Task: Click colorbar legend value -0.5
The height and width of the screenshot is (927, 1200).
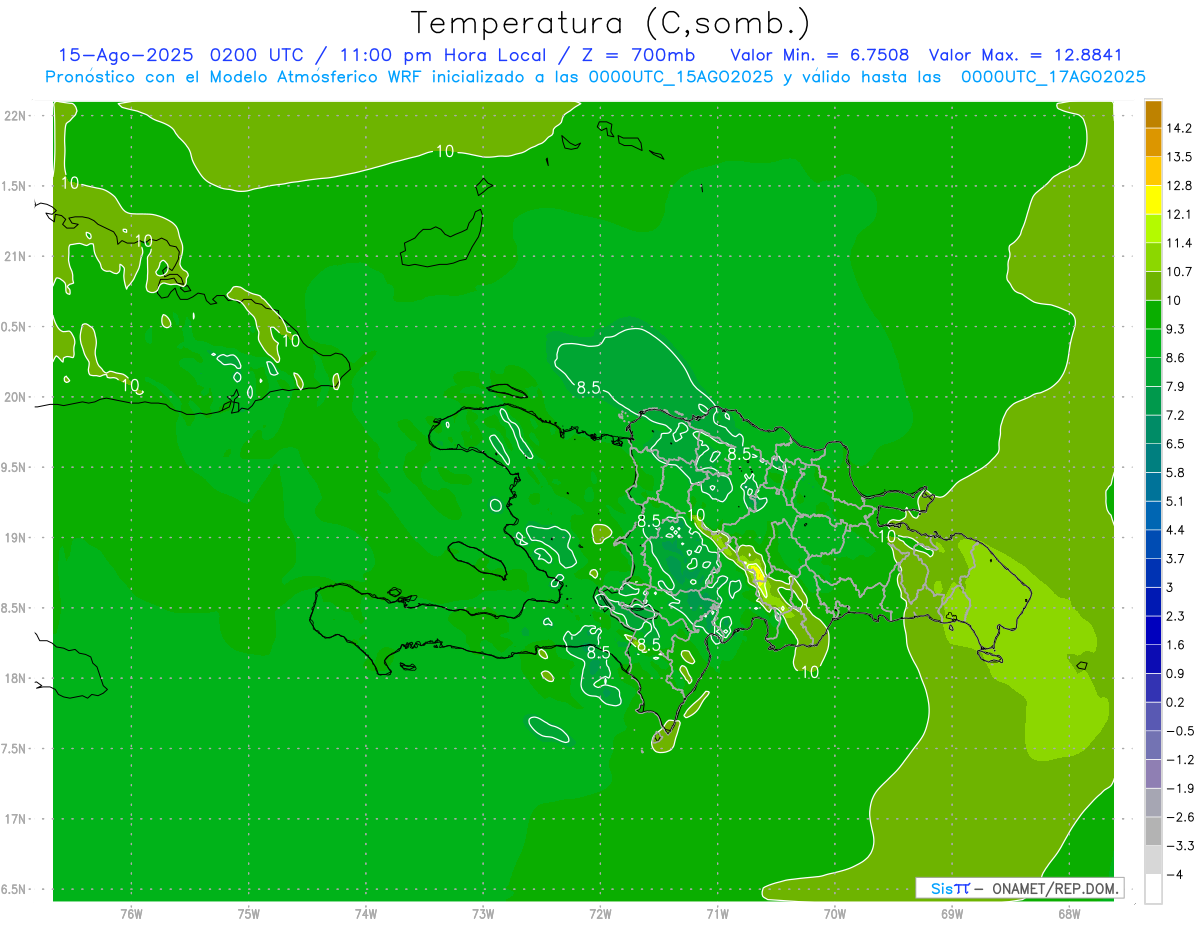Action: pyautogui.click(x=1180, y=731)
